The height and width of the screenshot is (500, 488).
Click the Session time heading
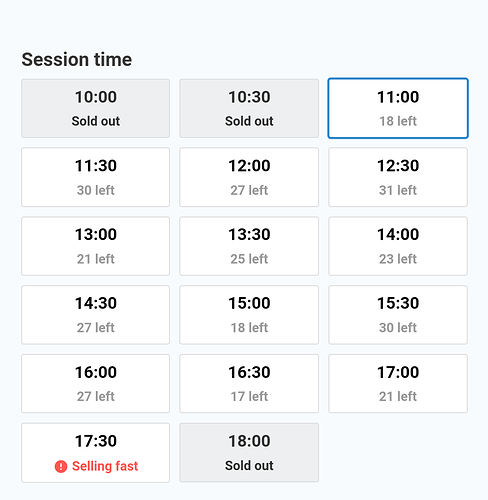pos(77,60)
